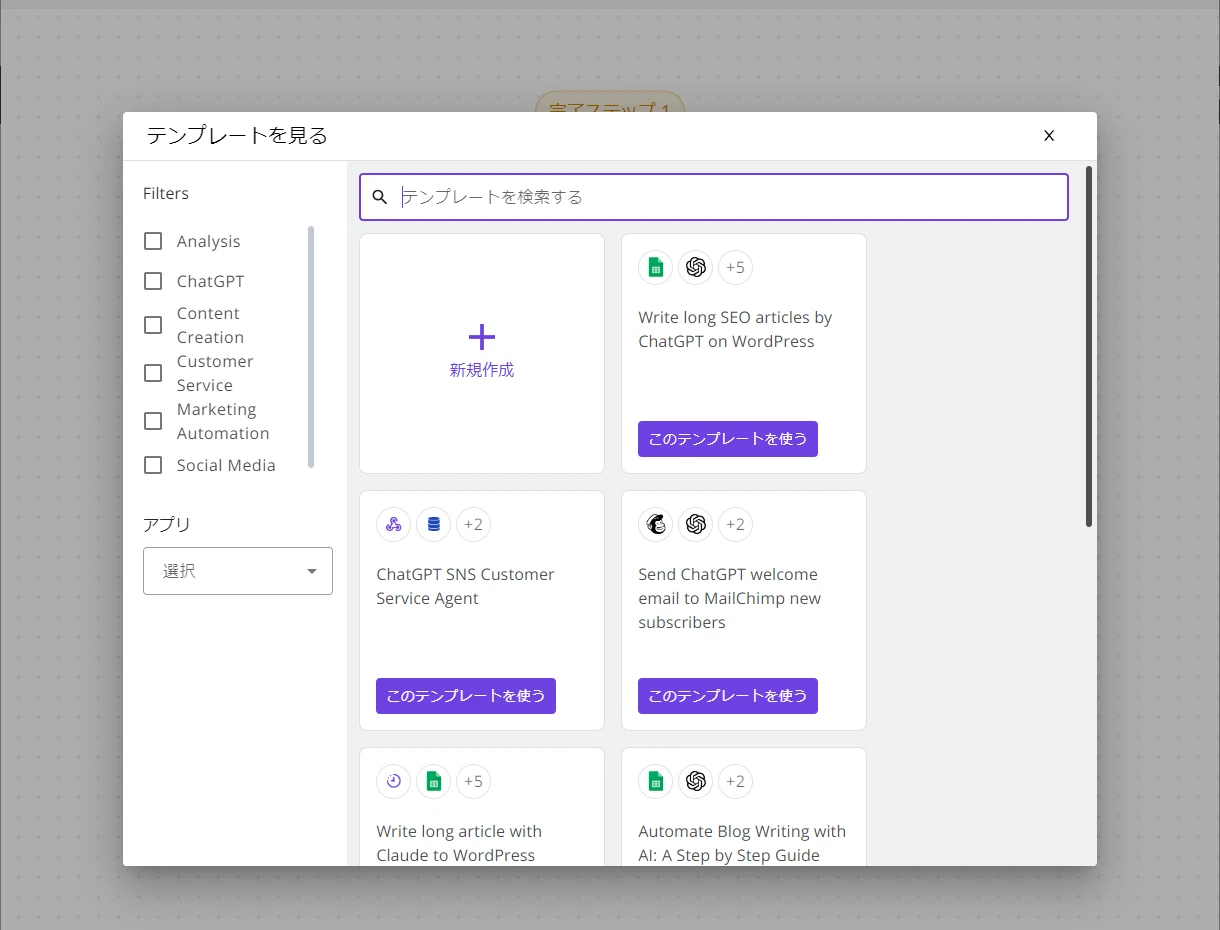This screenshot has width=1220, height=930.
Task: Enable the Analysis filter checkbox
Action: coord(153,241)
